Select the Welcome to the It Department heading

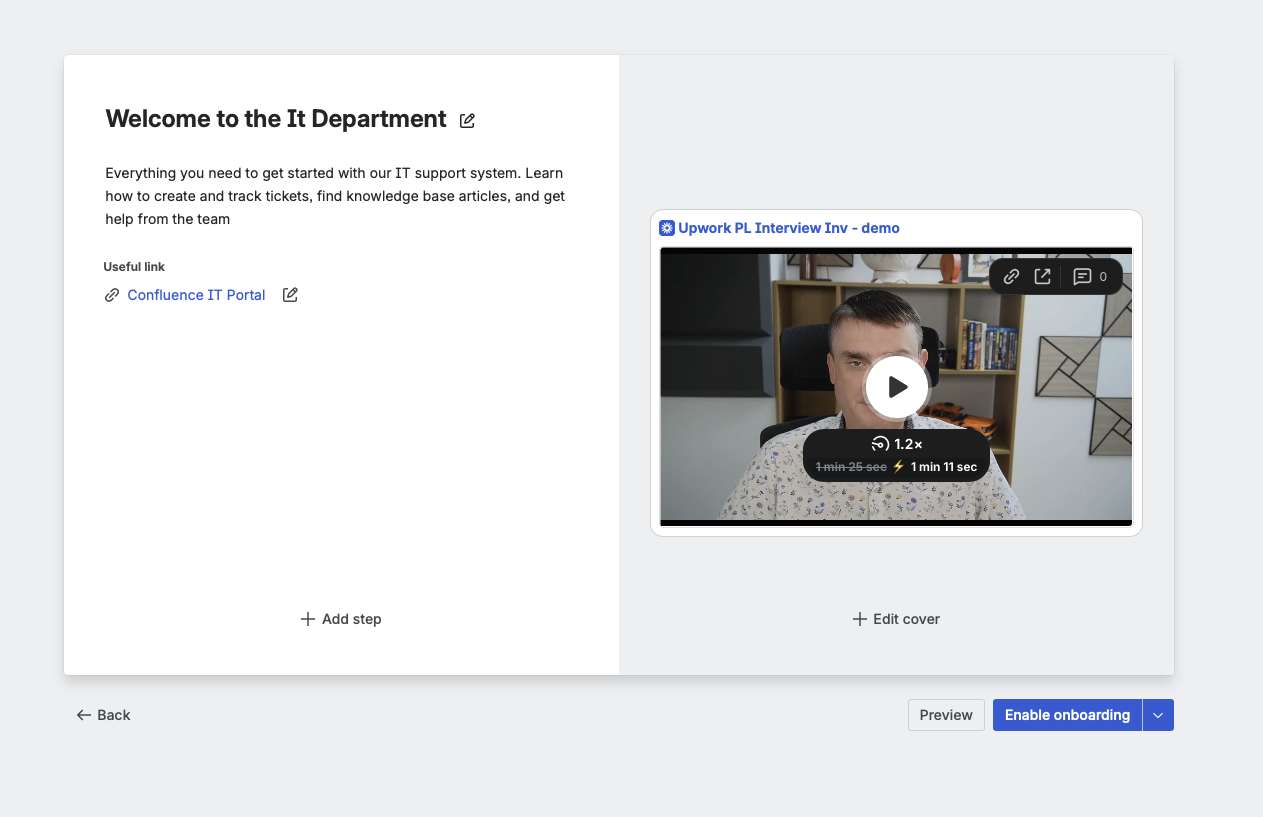tap(276, 119)
